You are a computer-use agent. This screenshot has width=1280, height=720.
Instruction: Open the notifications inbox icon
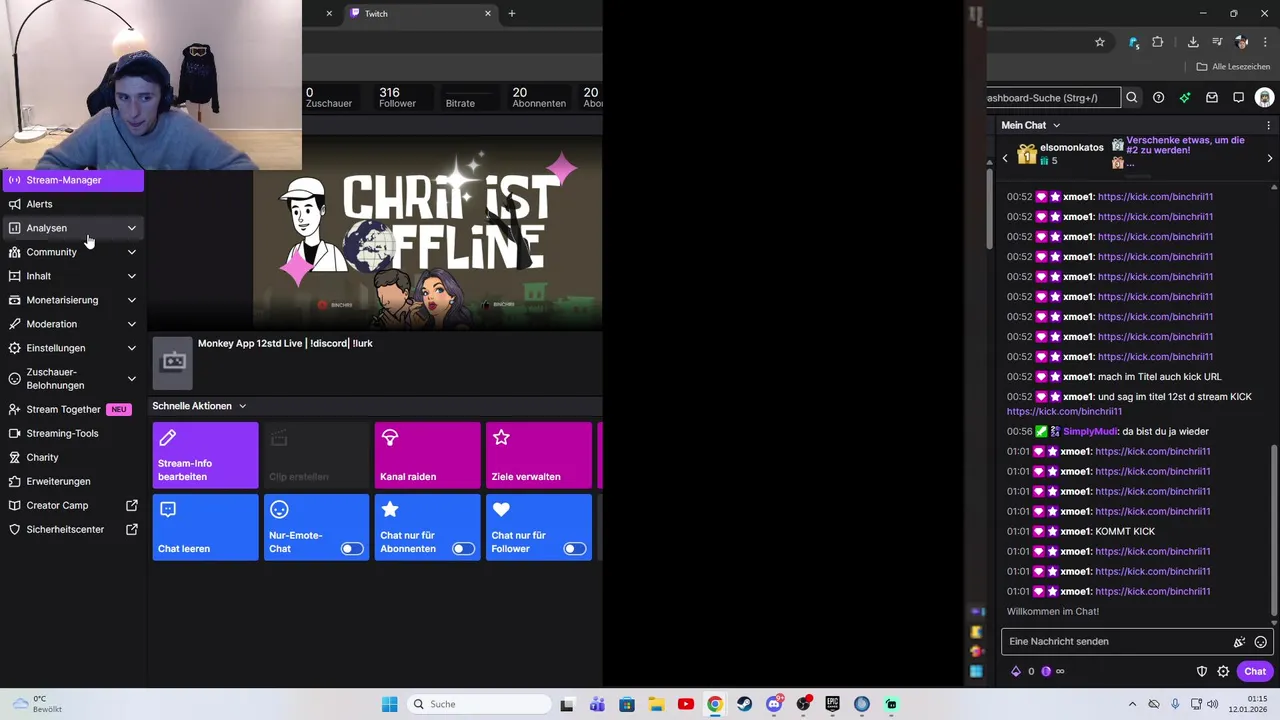(1212, 98)
